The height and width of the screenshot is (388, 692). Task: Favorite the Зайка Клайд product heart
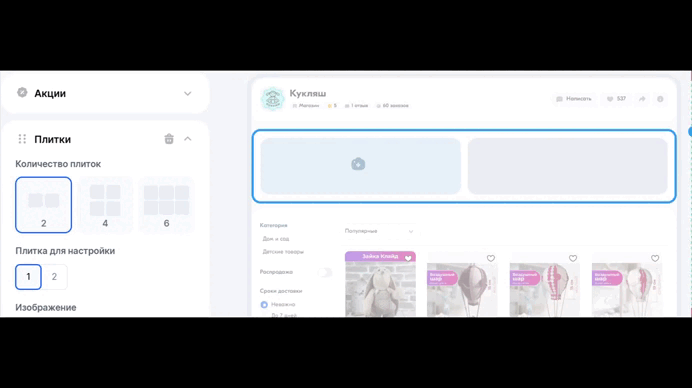tap(408, 258)
